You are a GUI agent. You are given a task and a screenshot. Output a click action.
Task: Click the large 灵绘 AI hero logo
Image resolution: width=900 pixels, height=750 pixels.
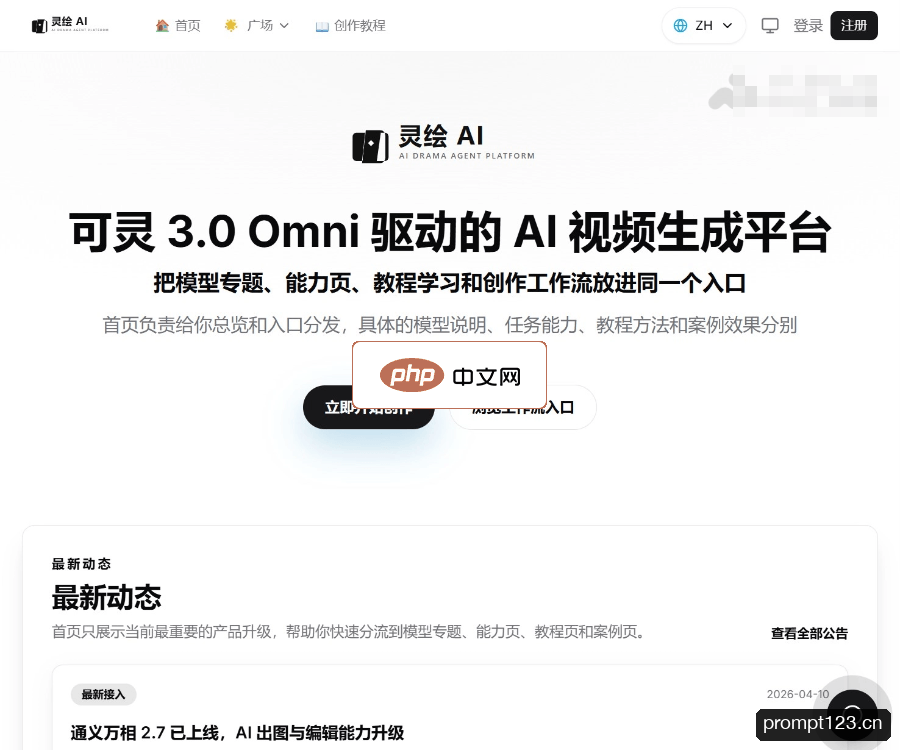[x=444, y=143]
